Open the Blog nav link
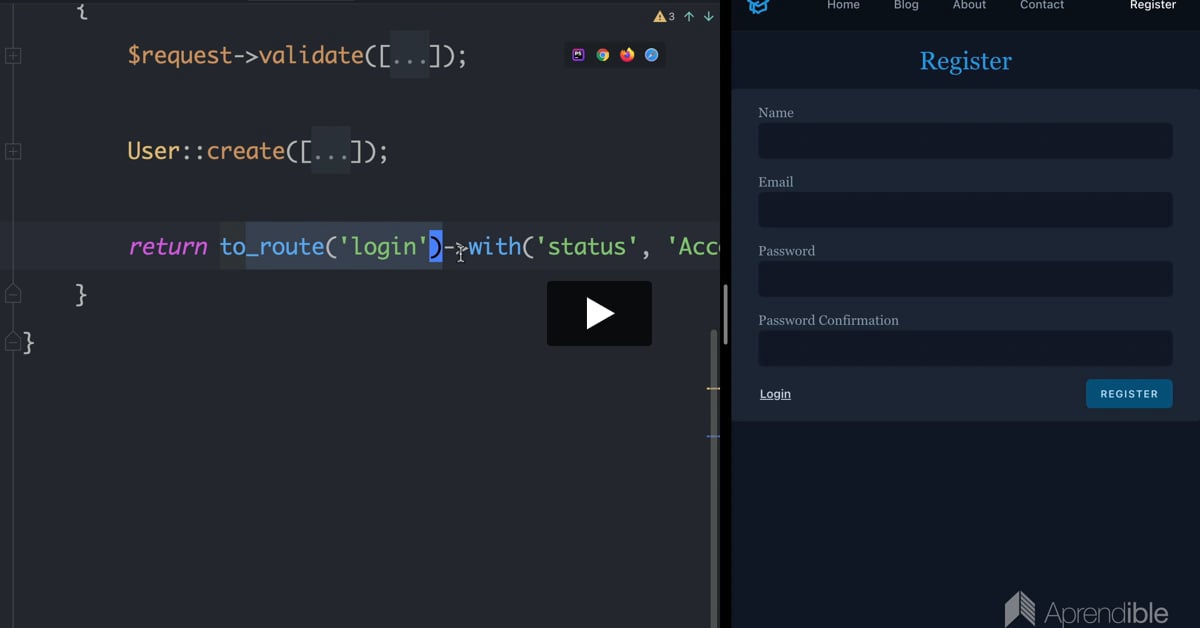 (x=906, y=5)
